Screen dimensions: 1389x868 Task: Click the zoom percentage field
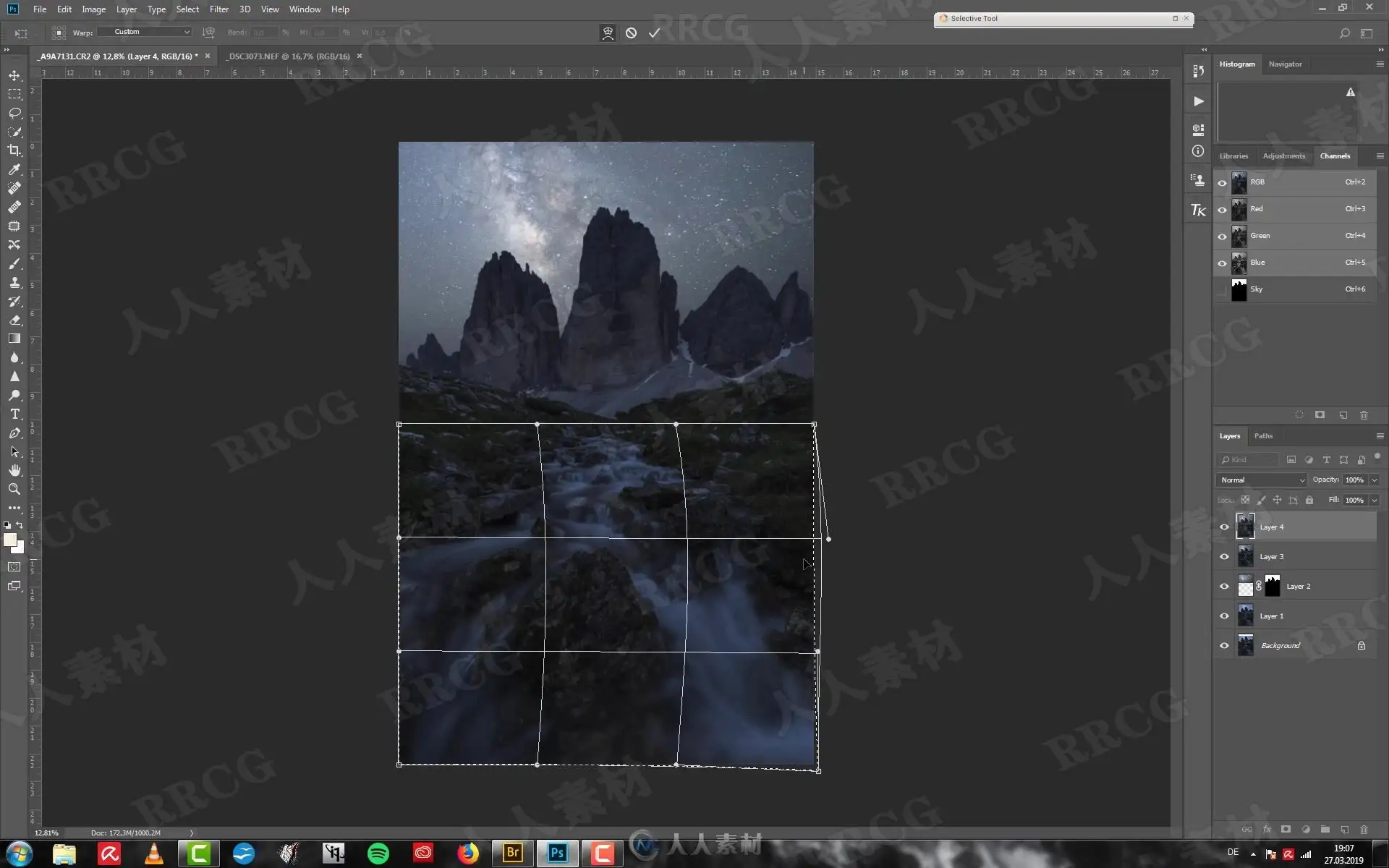pos(47,833)
